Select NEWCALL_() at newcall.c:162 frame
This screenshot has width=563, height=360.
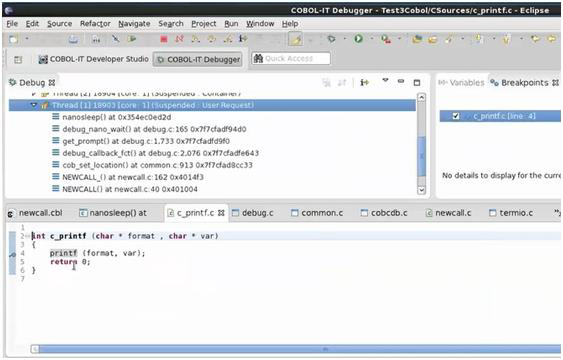133,177
